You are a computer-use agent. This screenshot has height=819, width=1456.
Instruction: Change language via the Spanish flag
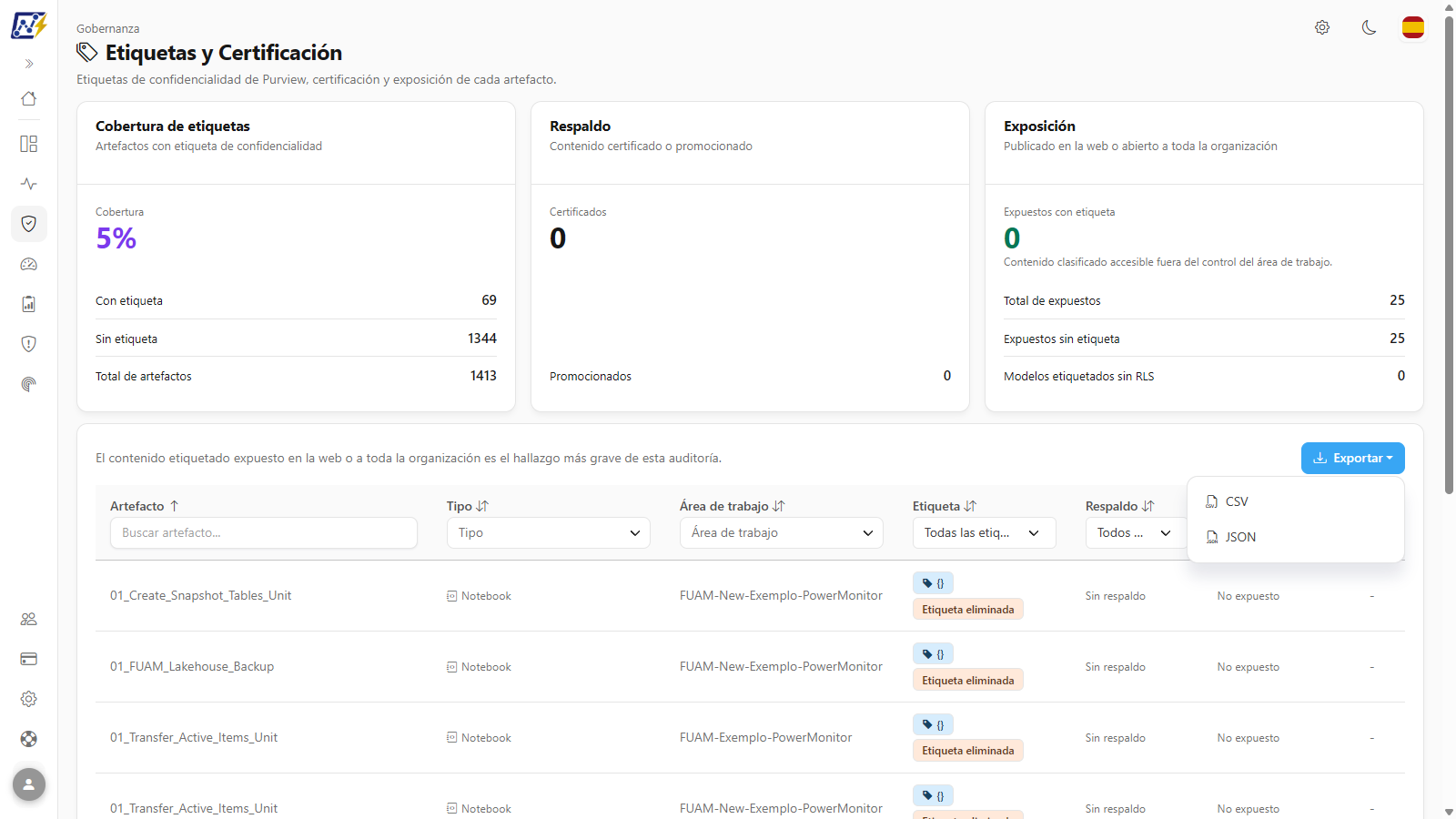[x=1413, y=27]
